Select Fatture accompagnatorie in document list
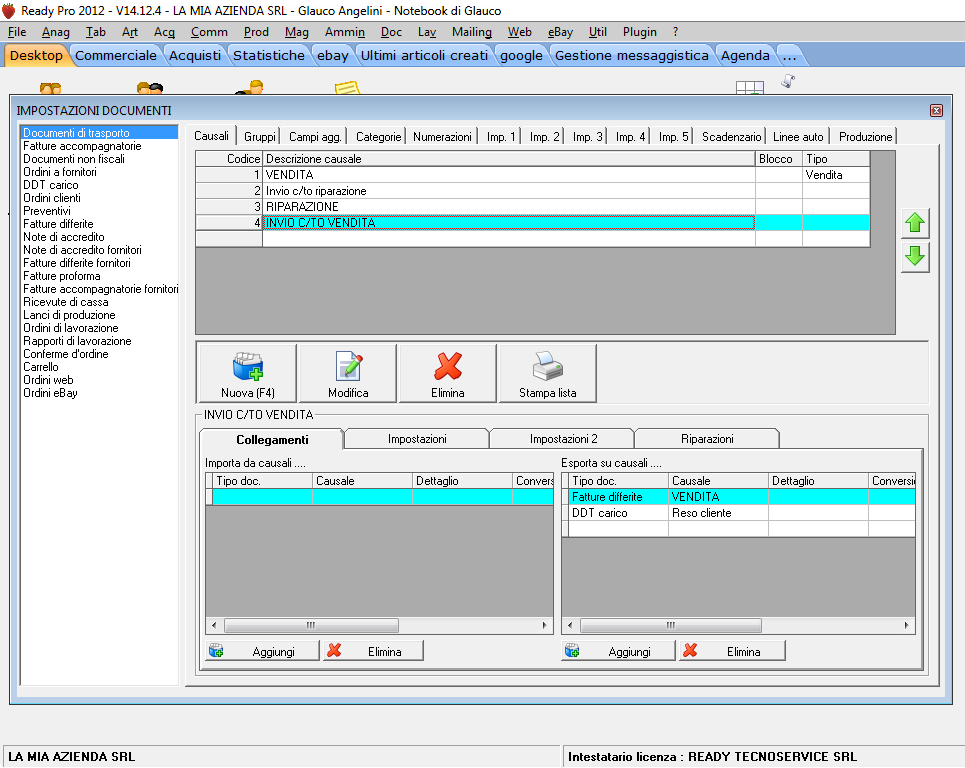 tap(82, 146)
